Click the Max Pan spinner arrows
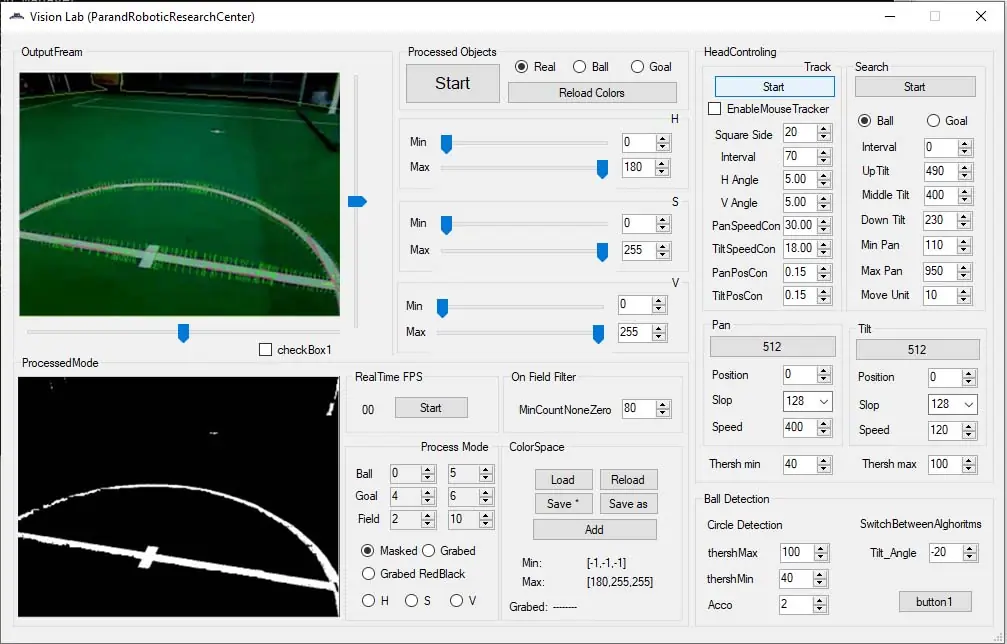The height and width of the screenshot is (644, 1007). tap(964, 272)
